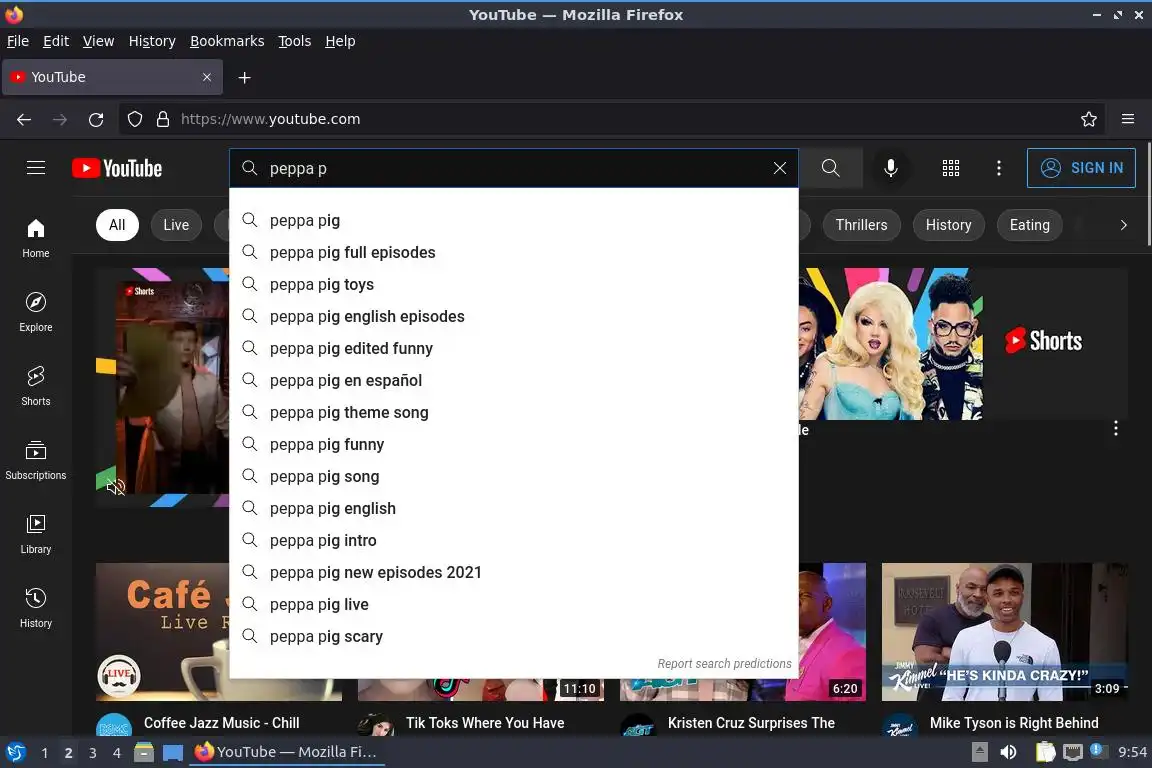This screenshot has width=1152, height=768.
Task: Open the History menu in the menu bar
Action: [x=152, y=41]
